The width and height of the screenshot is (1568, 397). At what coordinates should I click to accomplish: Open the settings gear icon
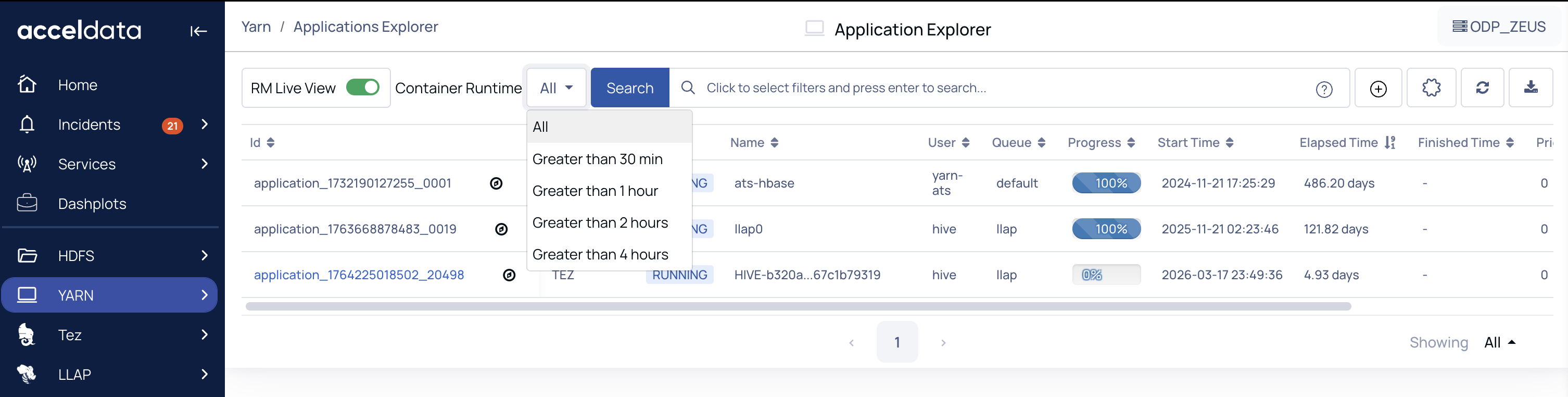point(1431,88)
